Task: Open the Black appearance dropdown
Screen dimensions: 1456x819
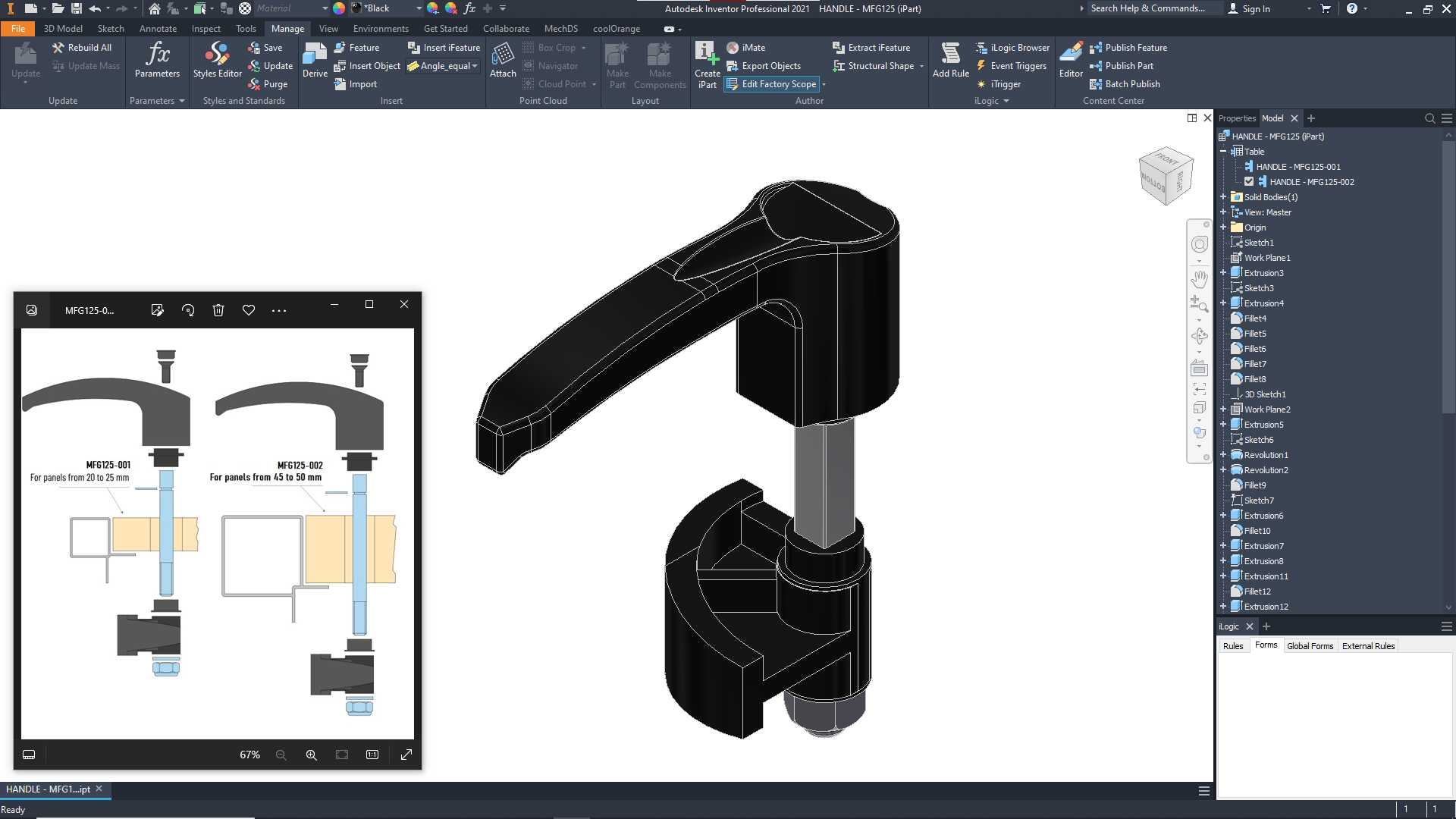Action: click(x=388, y=8)
